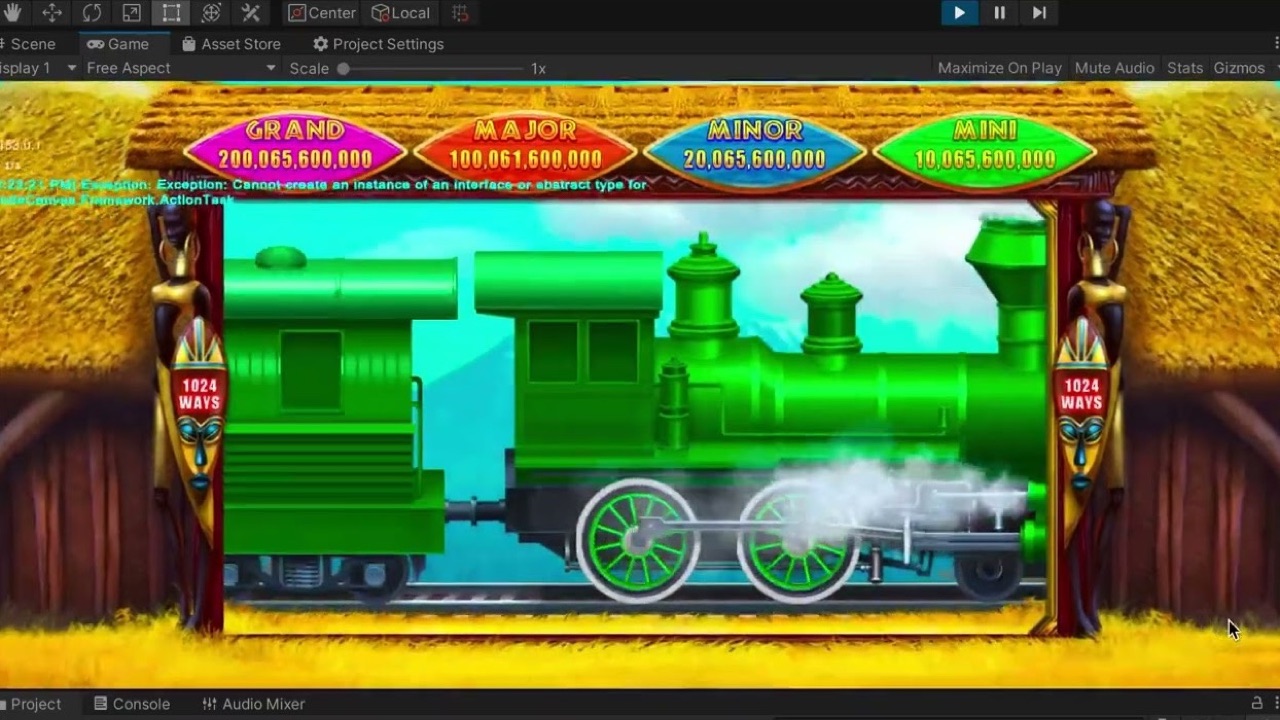
Task: Click the GRAND jackpot amount 200,065,600,000
Action: [295, 159]
